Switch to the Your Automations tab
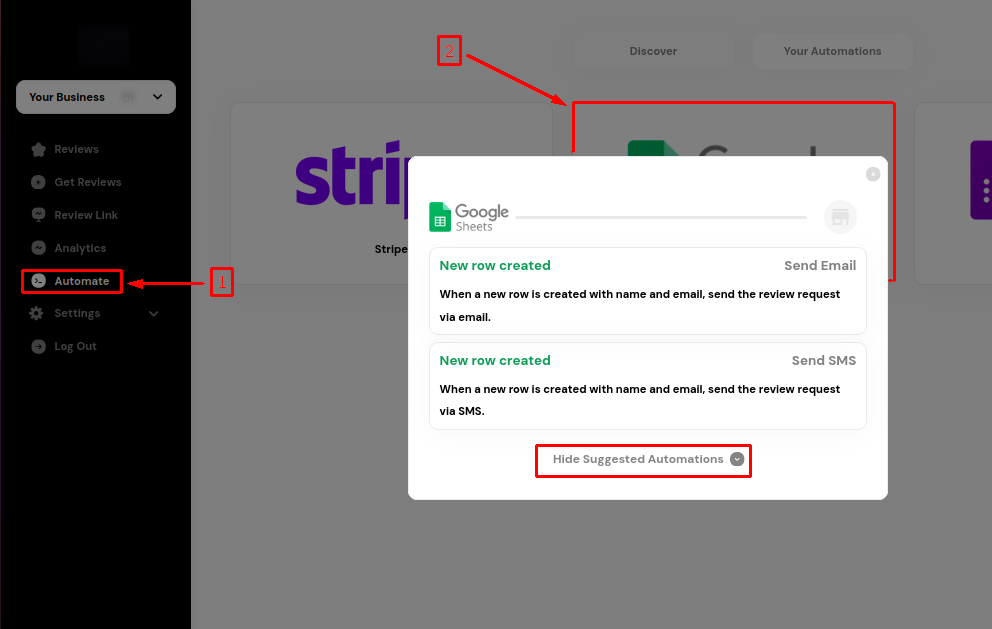The height and width of the screenshot is (629, 992). pyautogui.click(x=832, y=51)
